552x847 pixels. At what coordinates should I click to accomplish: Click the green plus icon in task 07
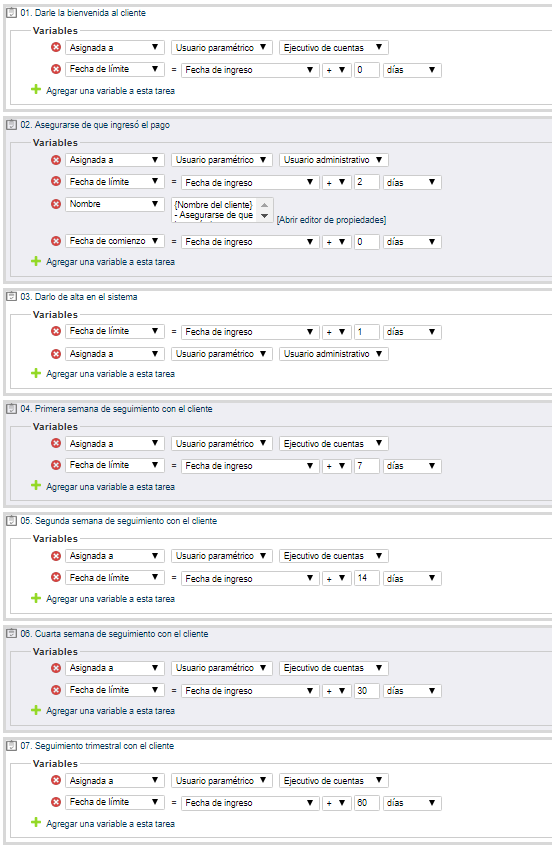pos(36,823)
